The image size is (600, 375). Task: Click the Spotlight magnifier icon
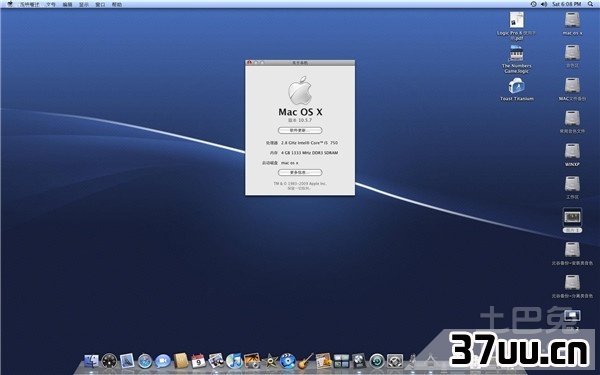click(x=590, y=4)
